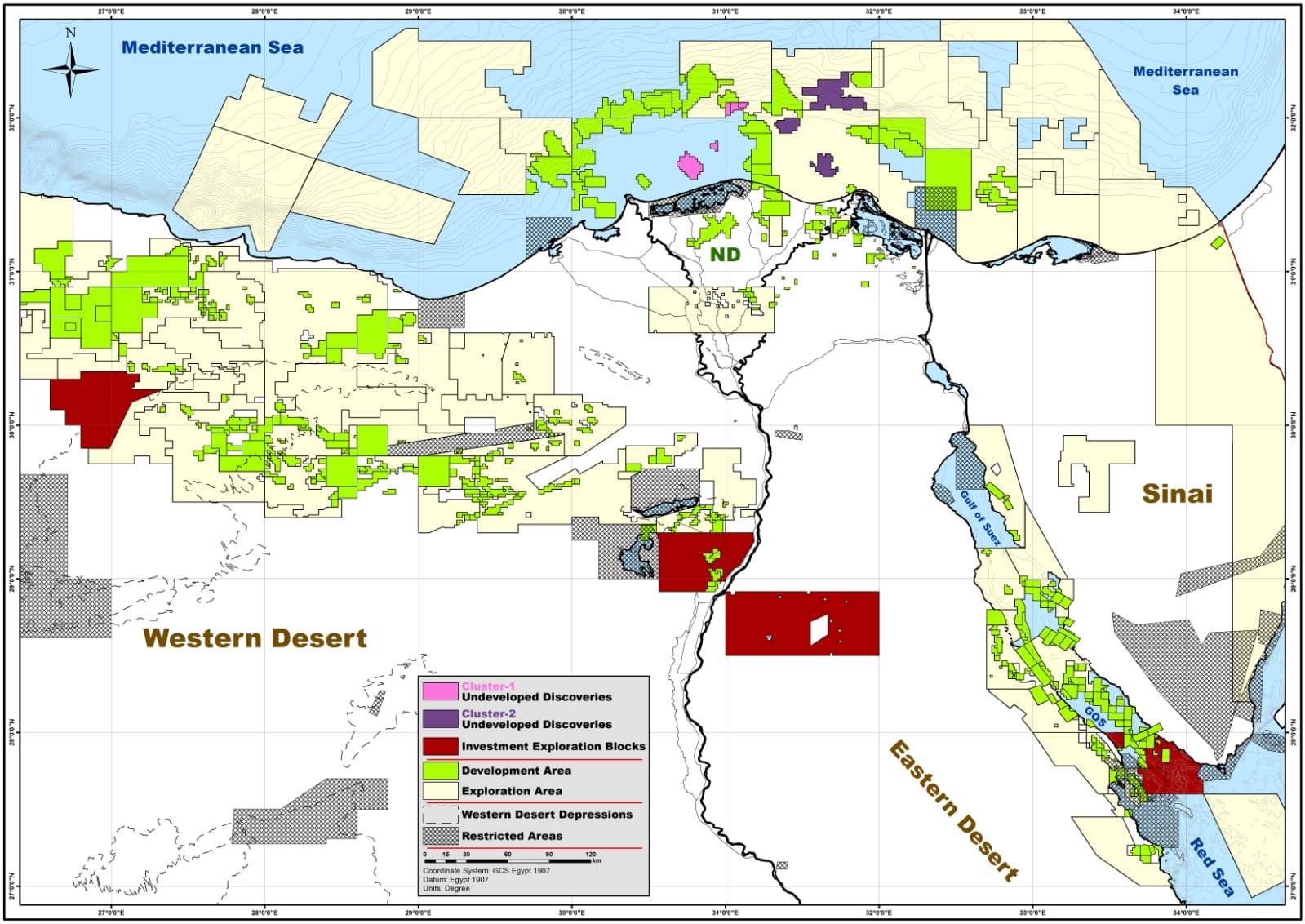This screenshot has height=924, width=1305.
Task: Click the Coordinate System GCS Egypt 1907 text
Action: (486, 871)
